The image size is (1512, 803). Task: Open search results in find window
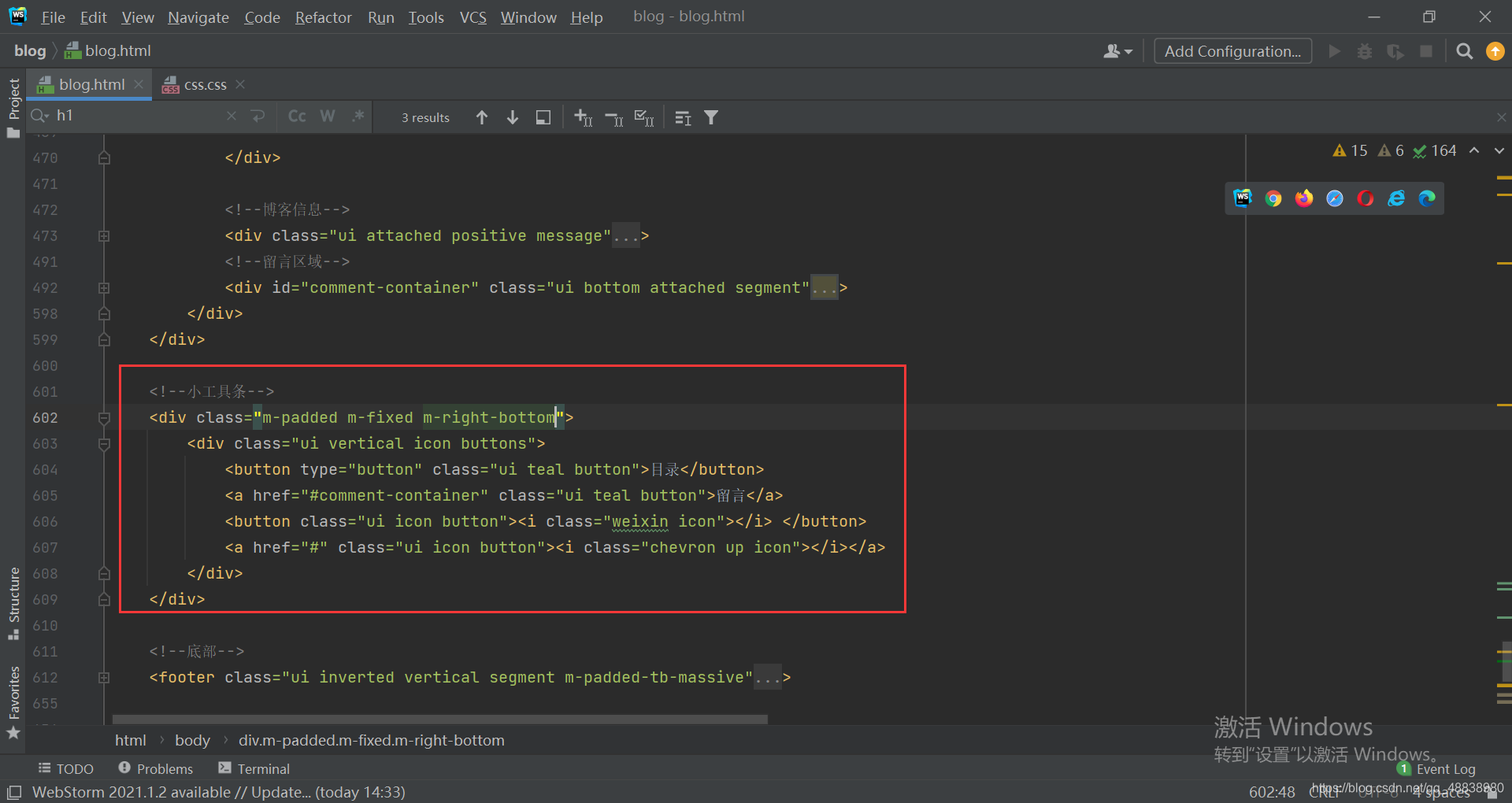pos(543,117)
